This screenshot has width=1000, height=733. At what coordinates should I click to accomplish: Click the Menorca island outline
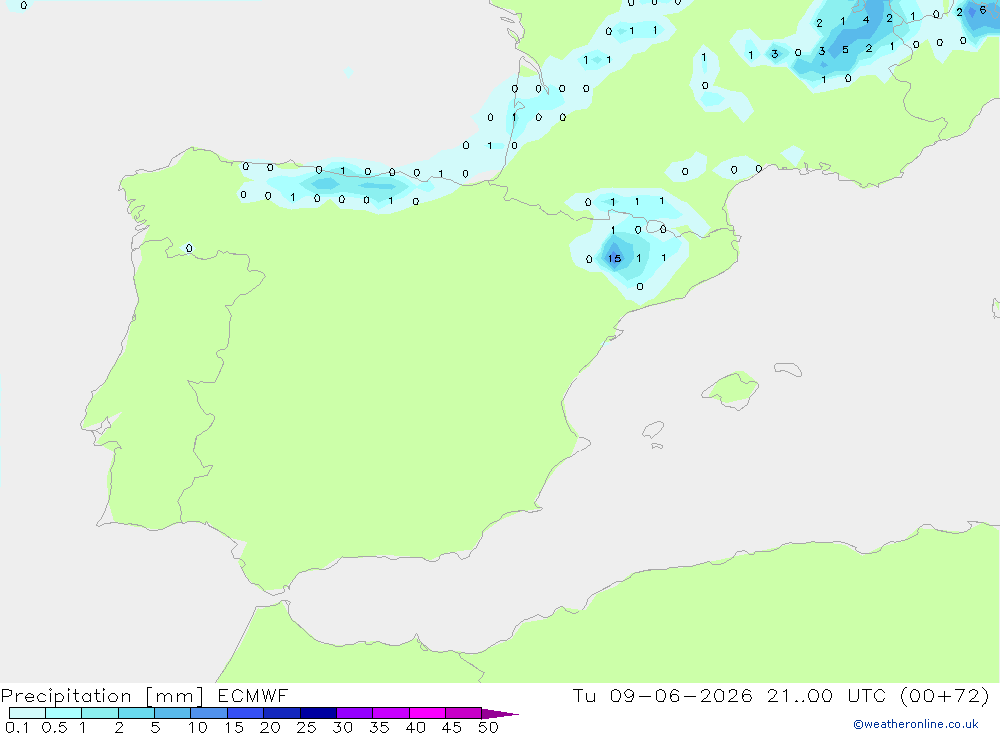(x=788, y=369)
